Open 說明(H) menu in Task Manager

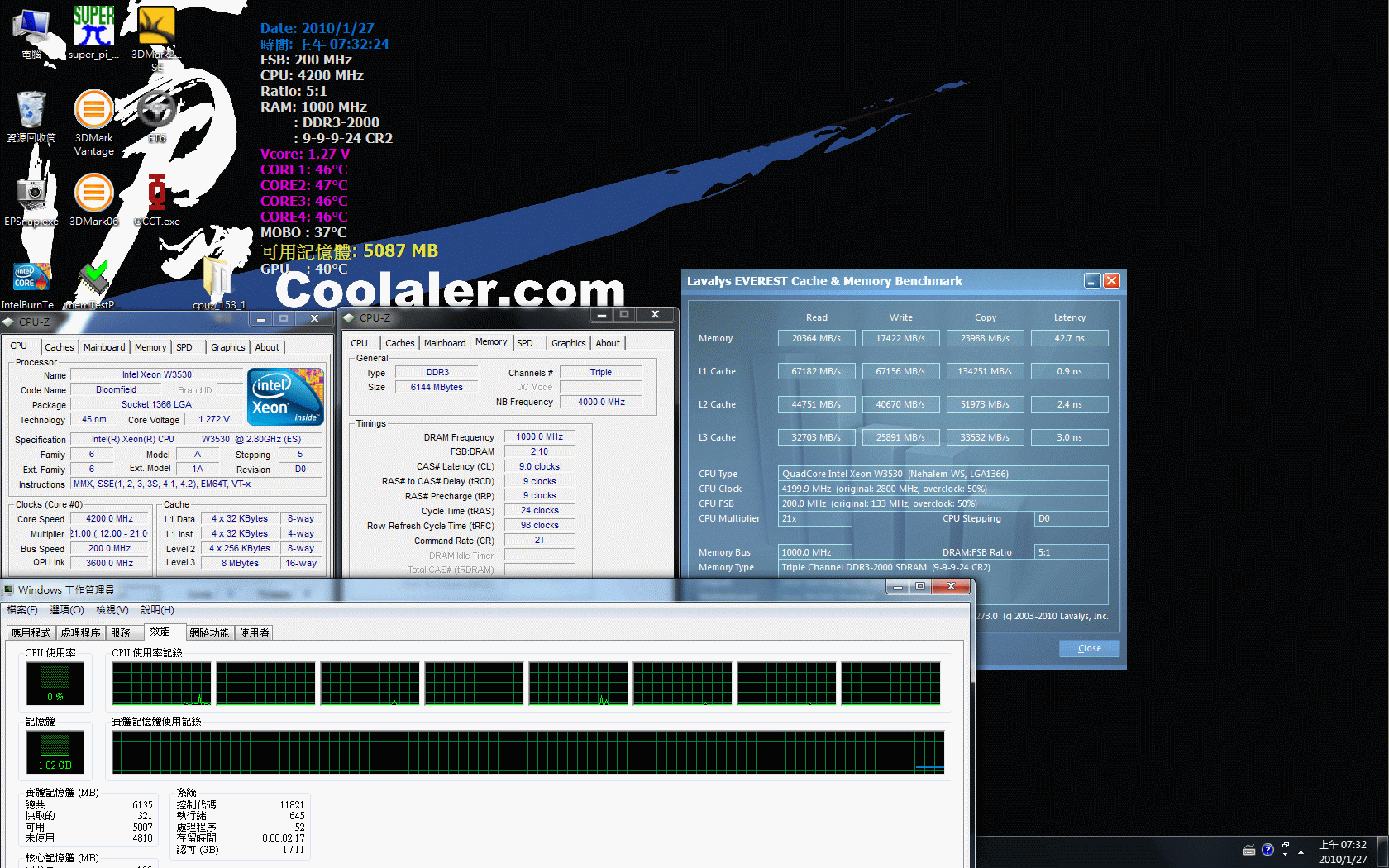(157, 610)
